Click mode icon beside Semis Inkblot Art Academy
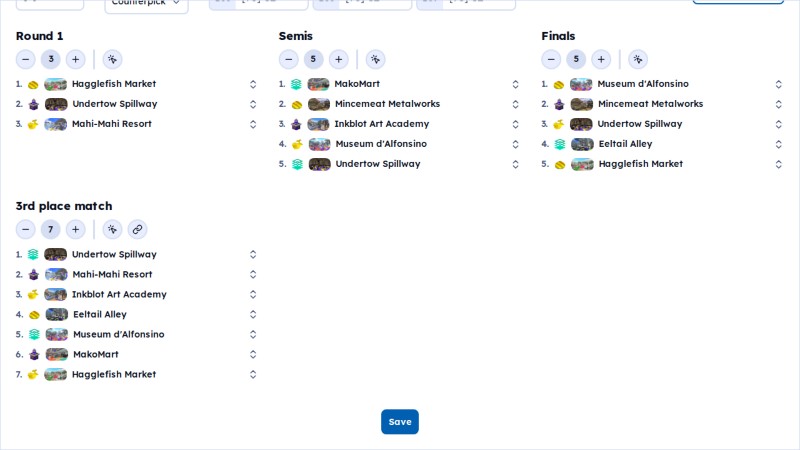Image resolution: width=800 pixels, height=450 pixels. pos(296,124)
